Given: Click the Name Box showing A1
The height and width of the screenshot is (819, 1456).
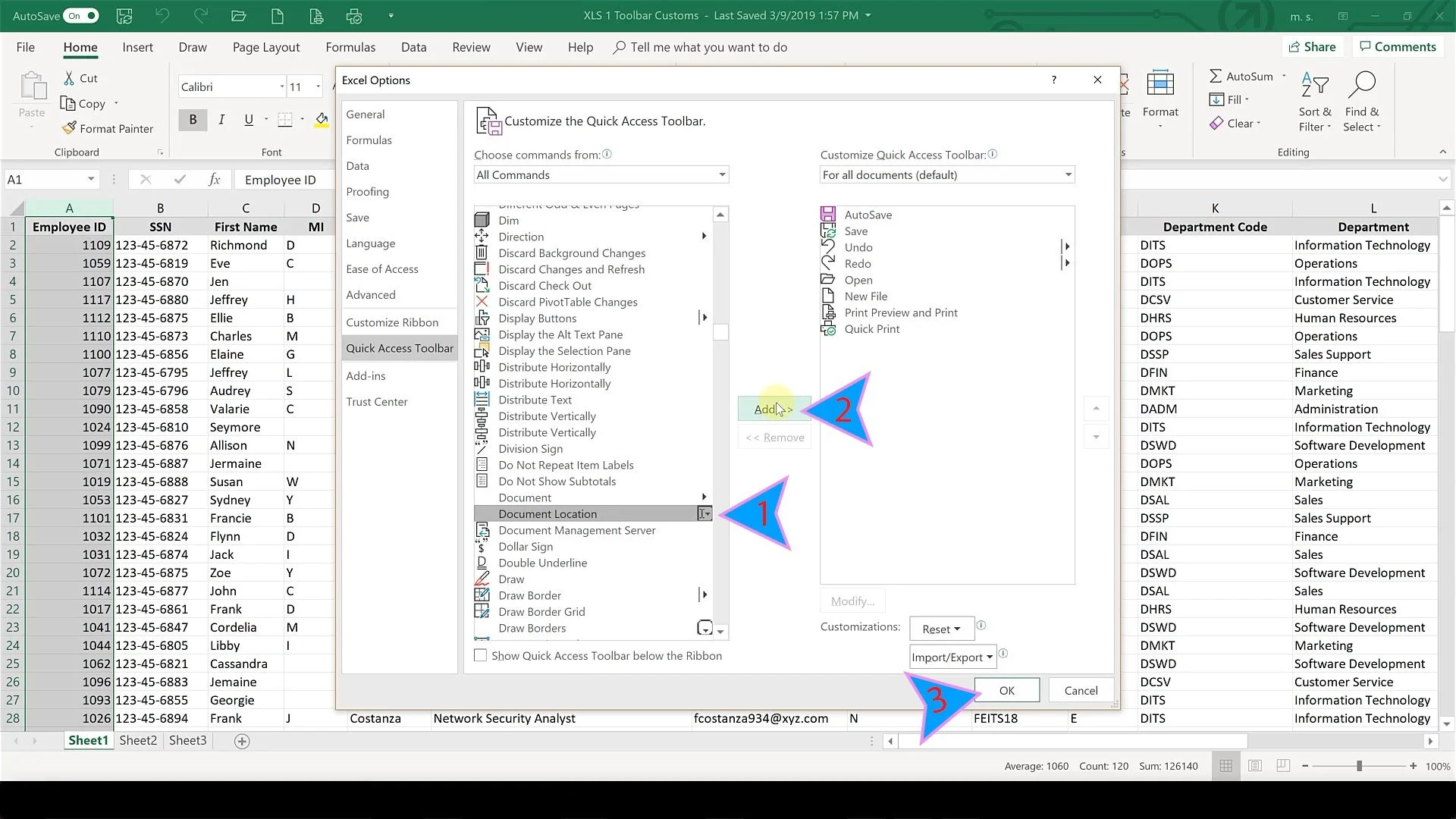Looking at the screenshot, I should [45, 179].
